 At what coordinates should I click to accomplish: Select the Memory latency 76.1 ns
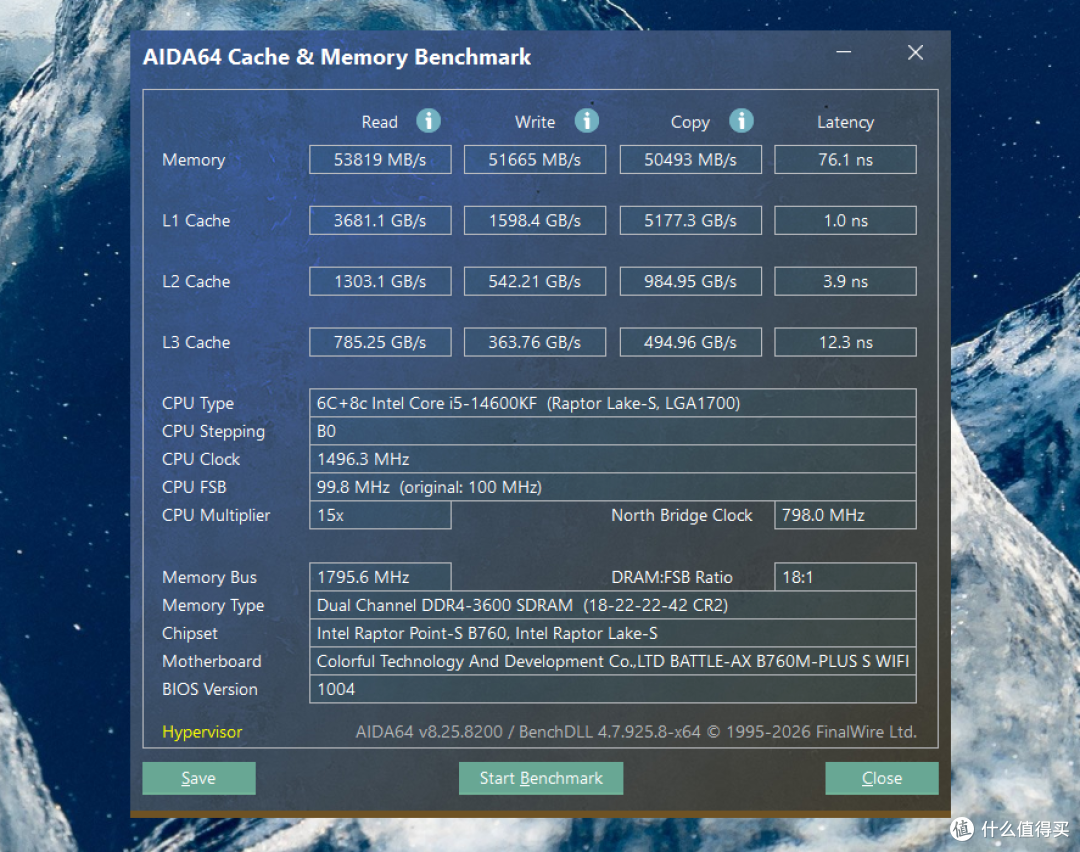tap(845, 160)
